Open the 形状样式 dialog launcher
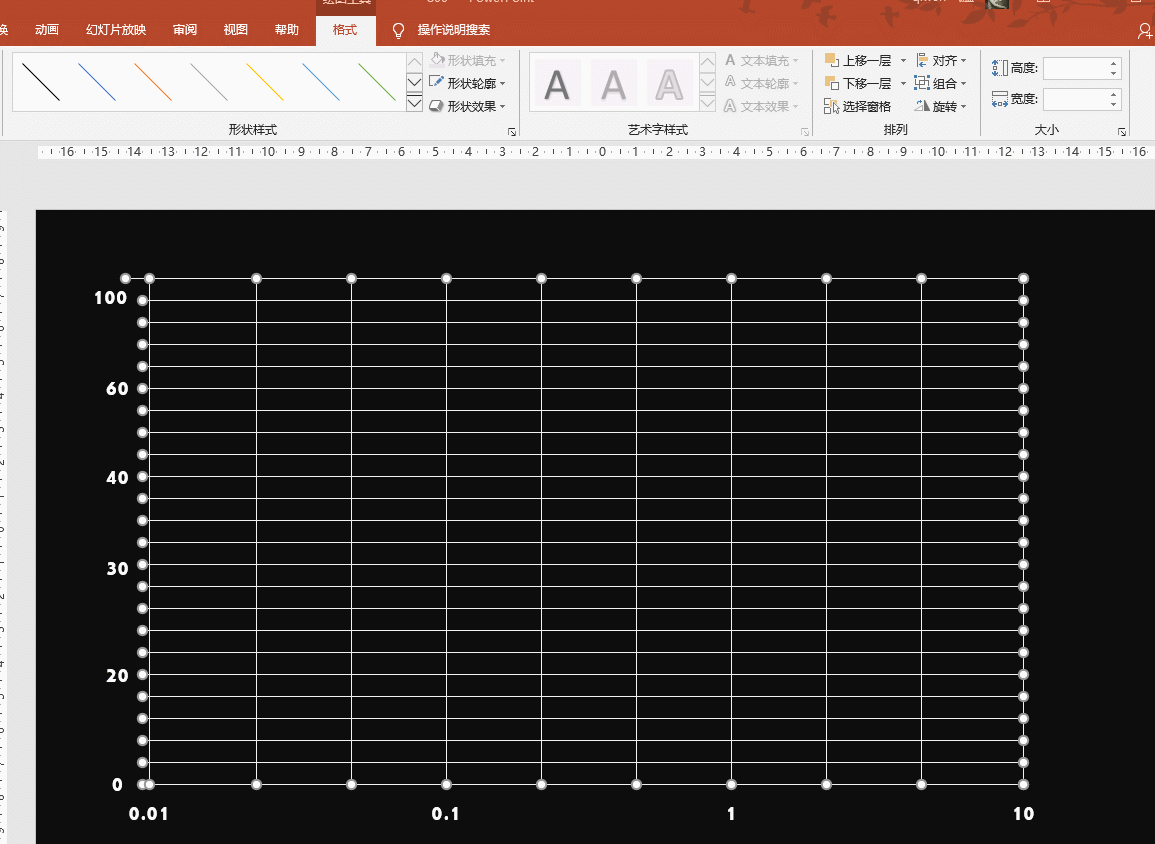 coord(512,132)
